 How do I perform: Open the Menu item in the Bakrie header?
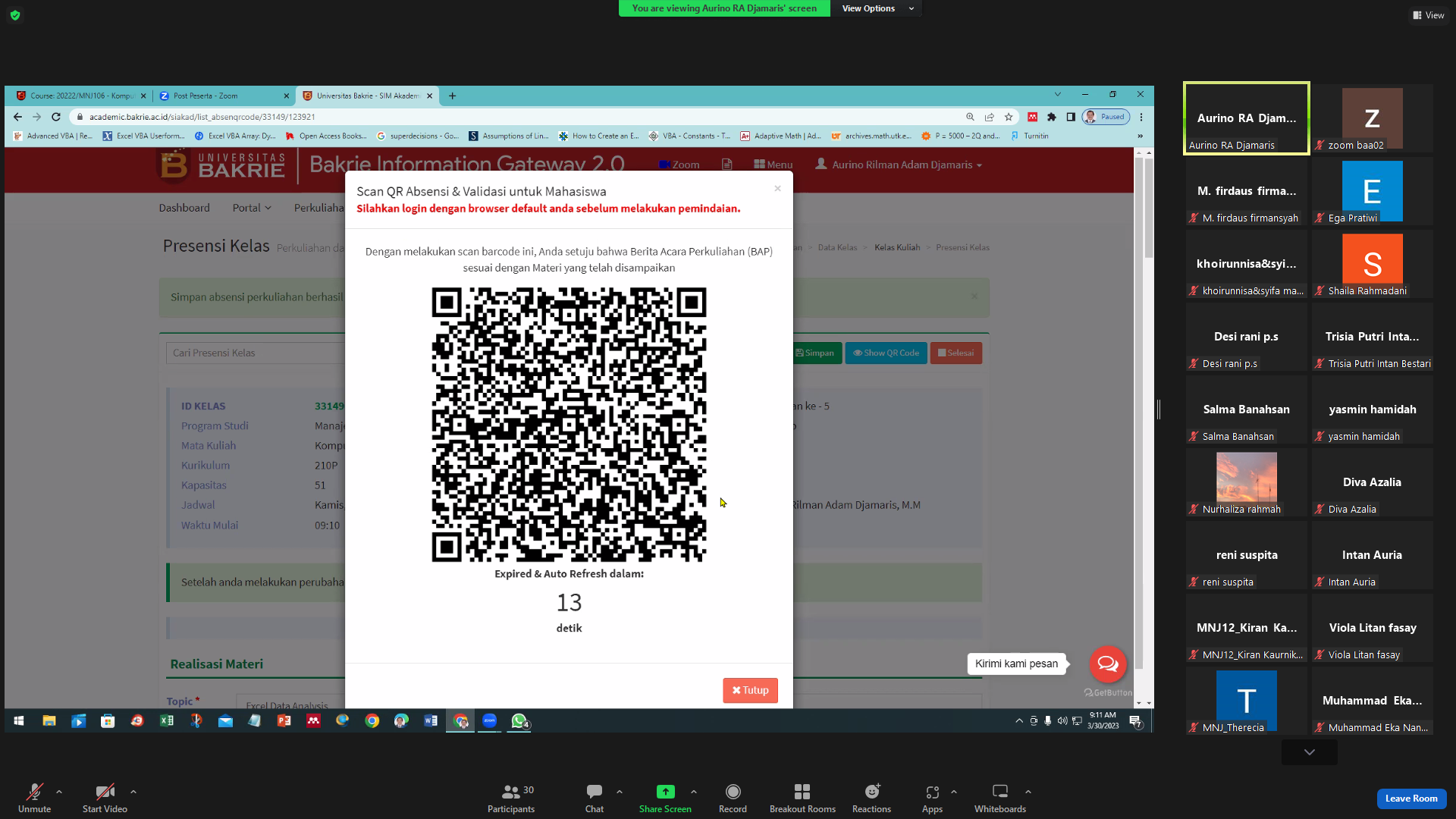coord(773,165)
